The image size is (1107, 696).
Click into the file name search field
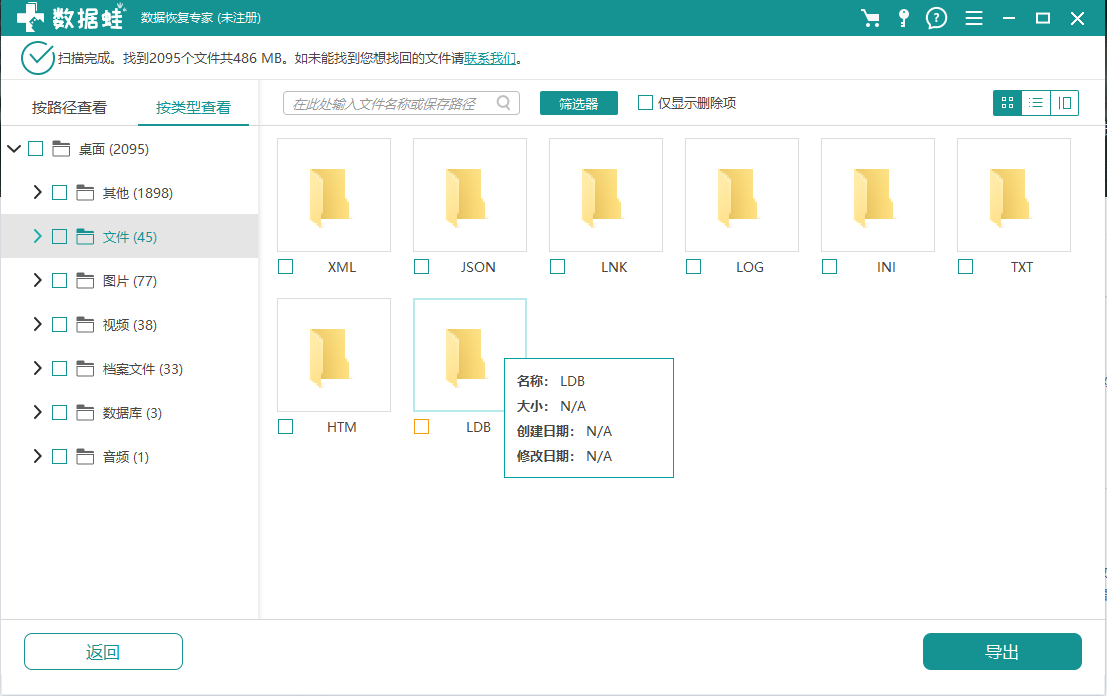tap(390, 103)
